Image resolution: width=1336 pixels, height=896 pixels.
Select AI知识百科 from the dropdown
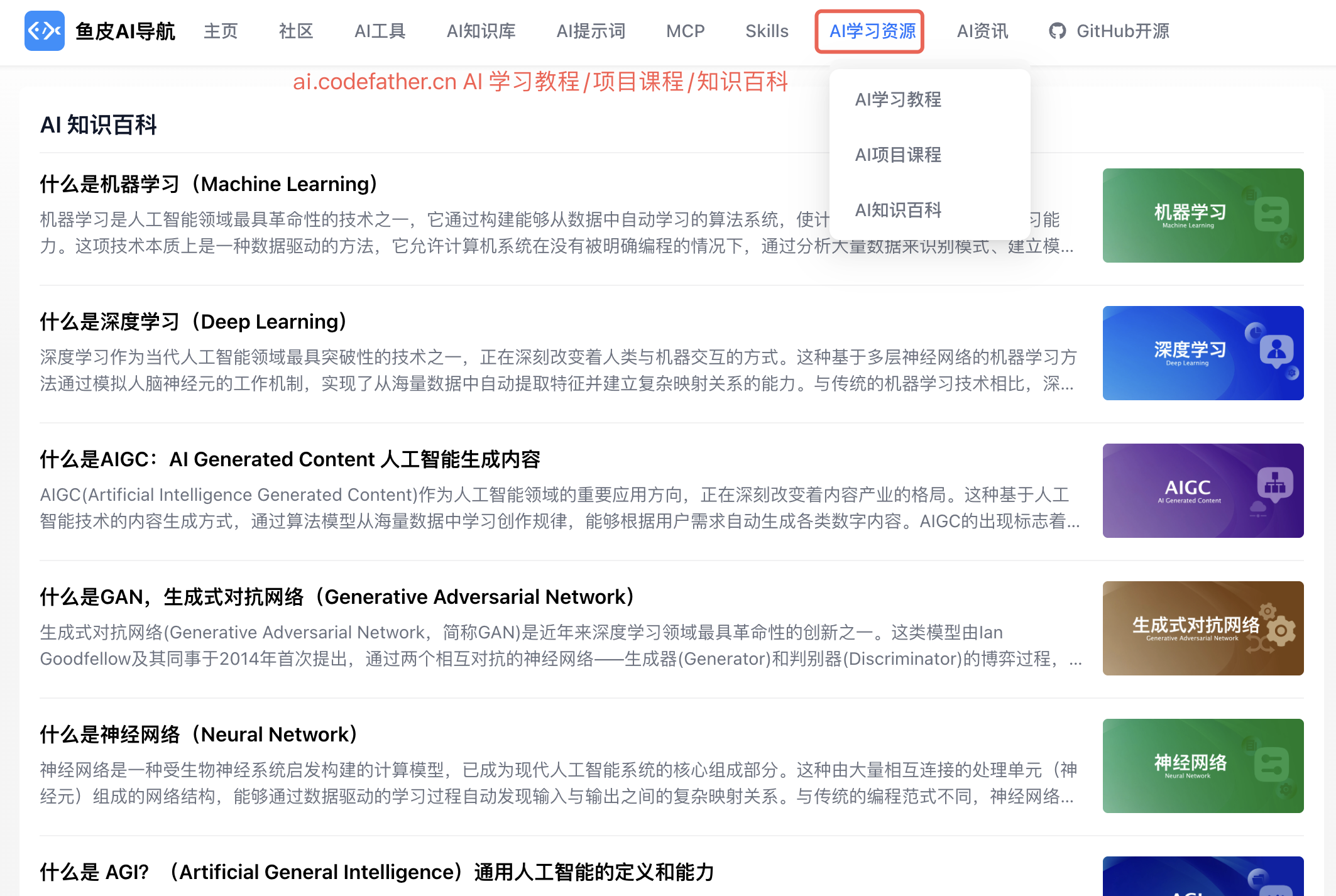[x=897, y=210]
